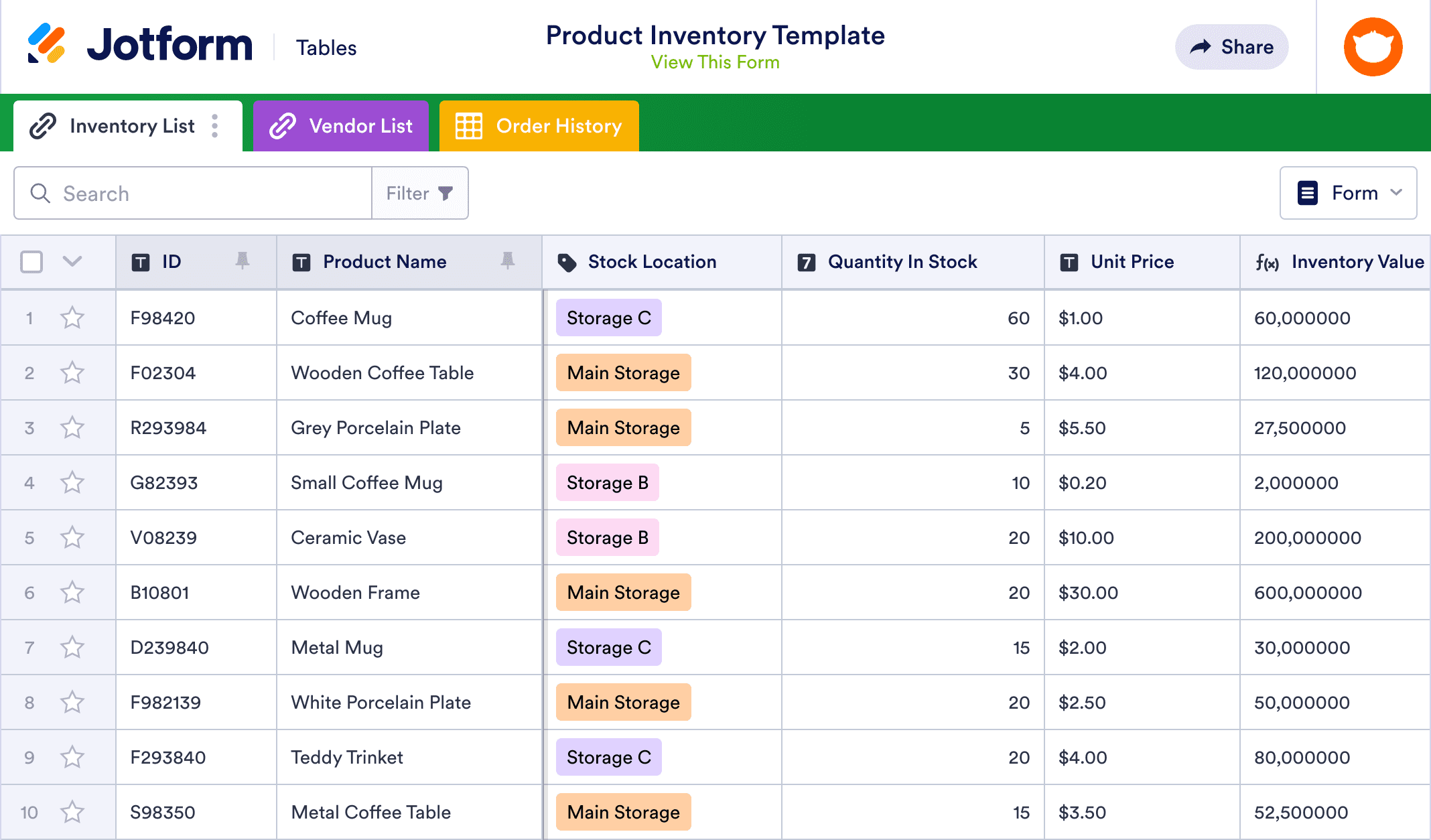
Task: Click the number icon on Quantity In Stock header
Action: click(x=807, y=262)
